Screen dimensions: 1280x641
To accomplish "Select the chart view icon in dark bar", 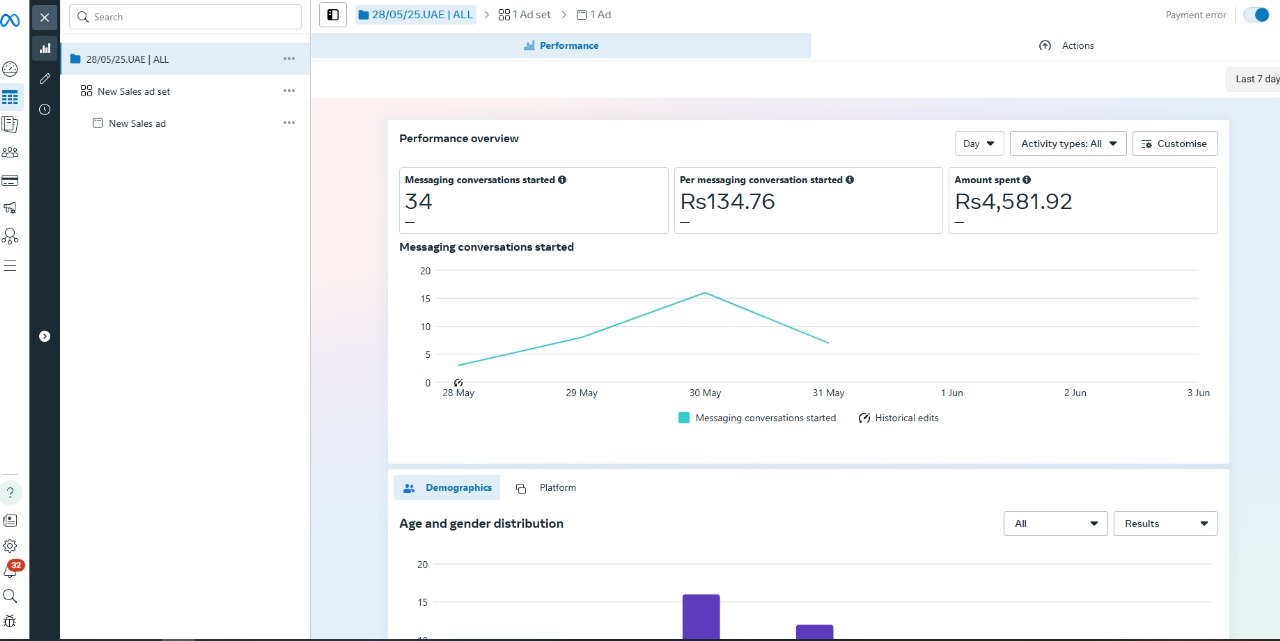I will (45, 48).
